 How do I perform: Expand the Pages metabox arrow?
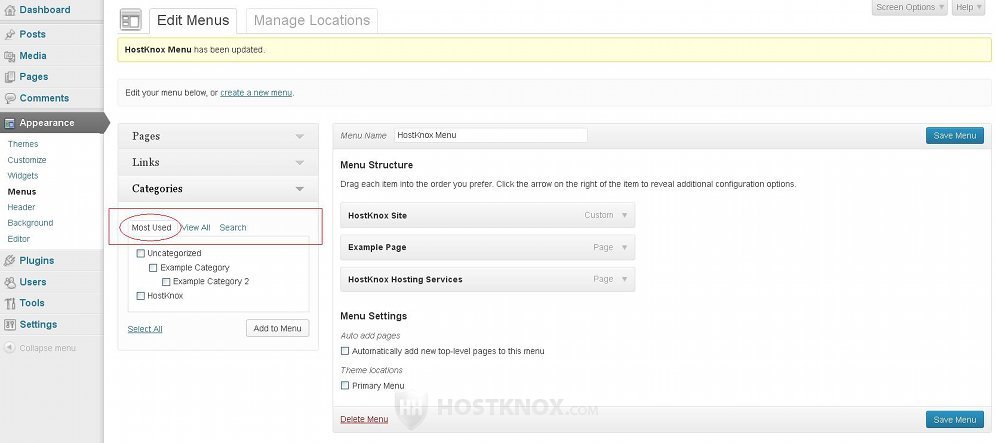tap(300, 136)
